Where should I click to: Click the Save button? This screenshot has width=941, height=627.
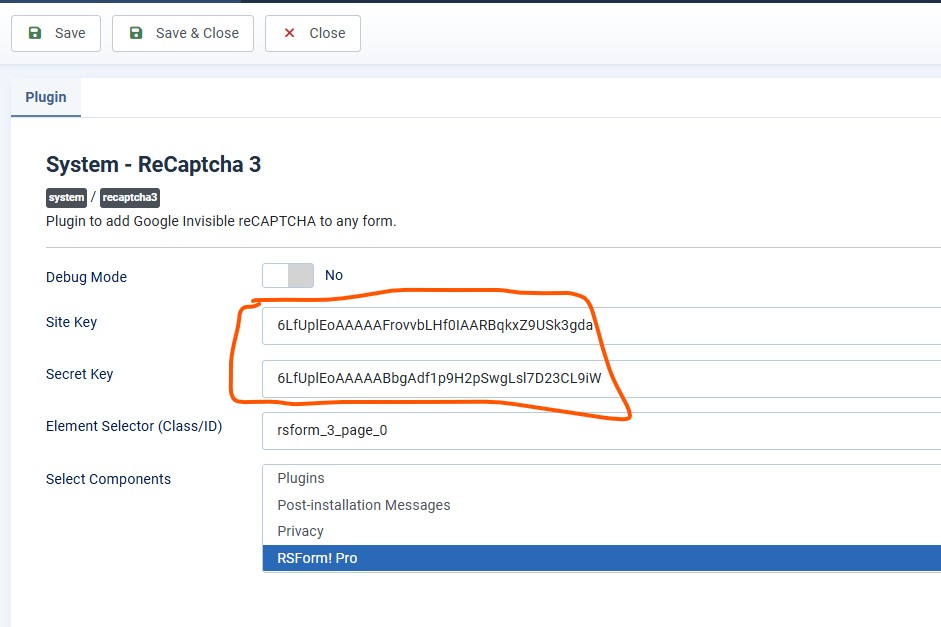56,33
